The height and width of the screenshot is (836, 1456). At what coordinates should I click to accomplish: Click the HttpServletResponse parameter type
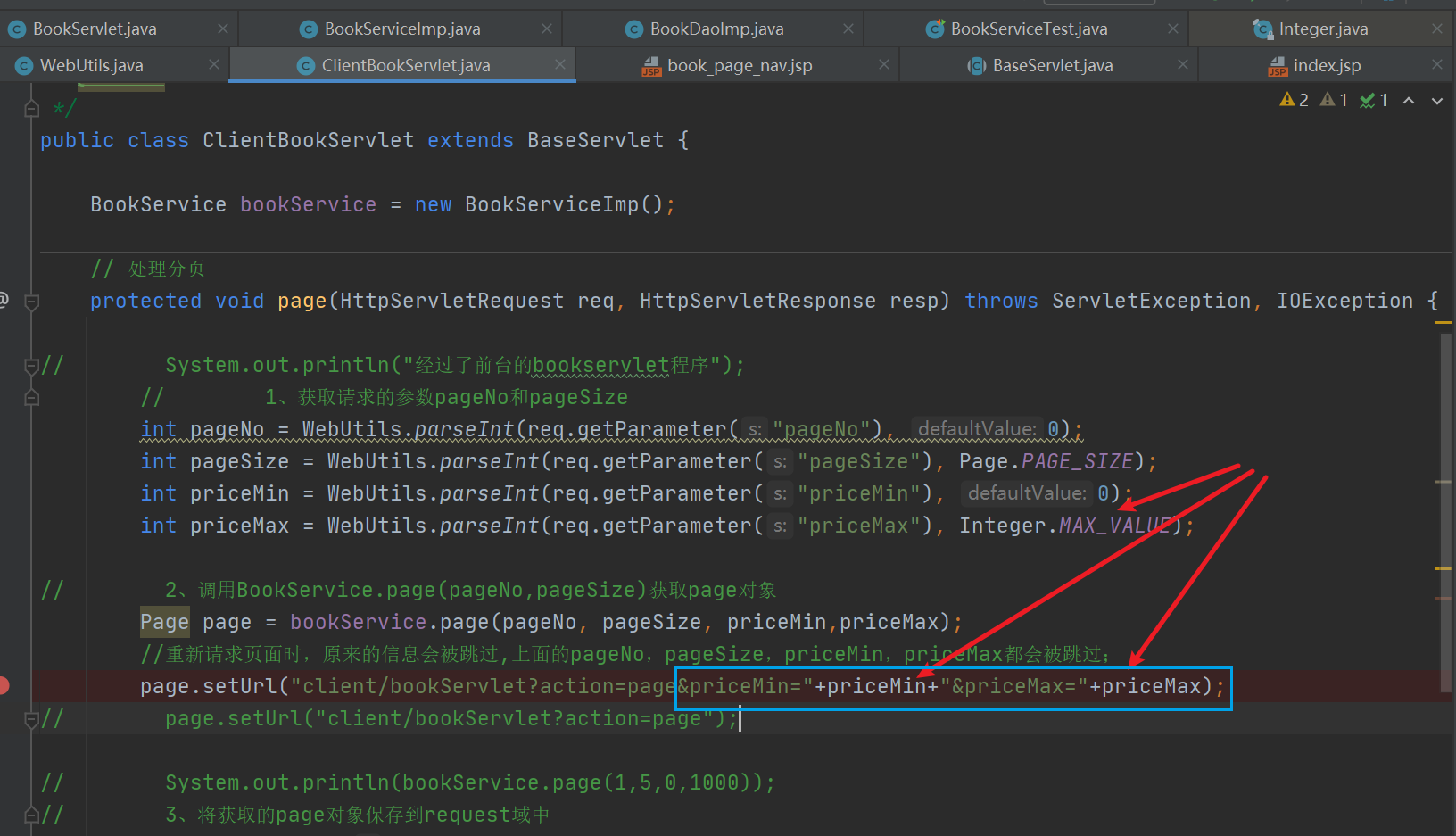757,301
